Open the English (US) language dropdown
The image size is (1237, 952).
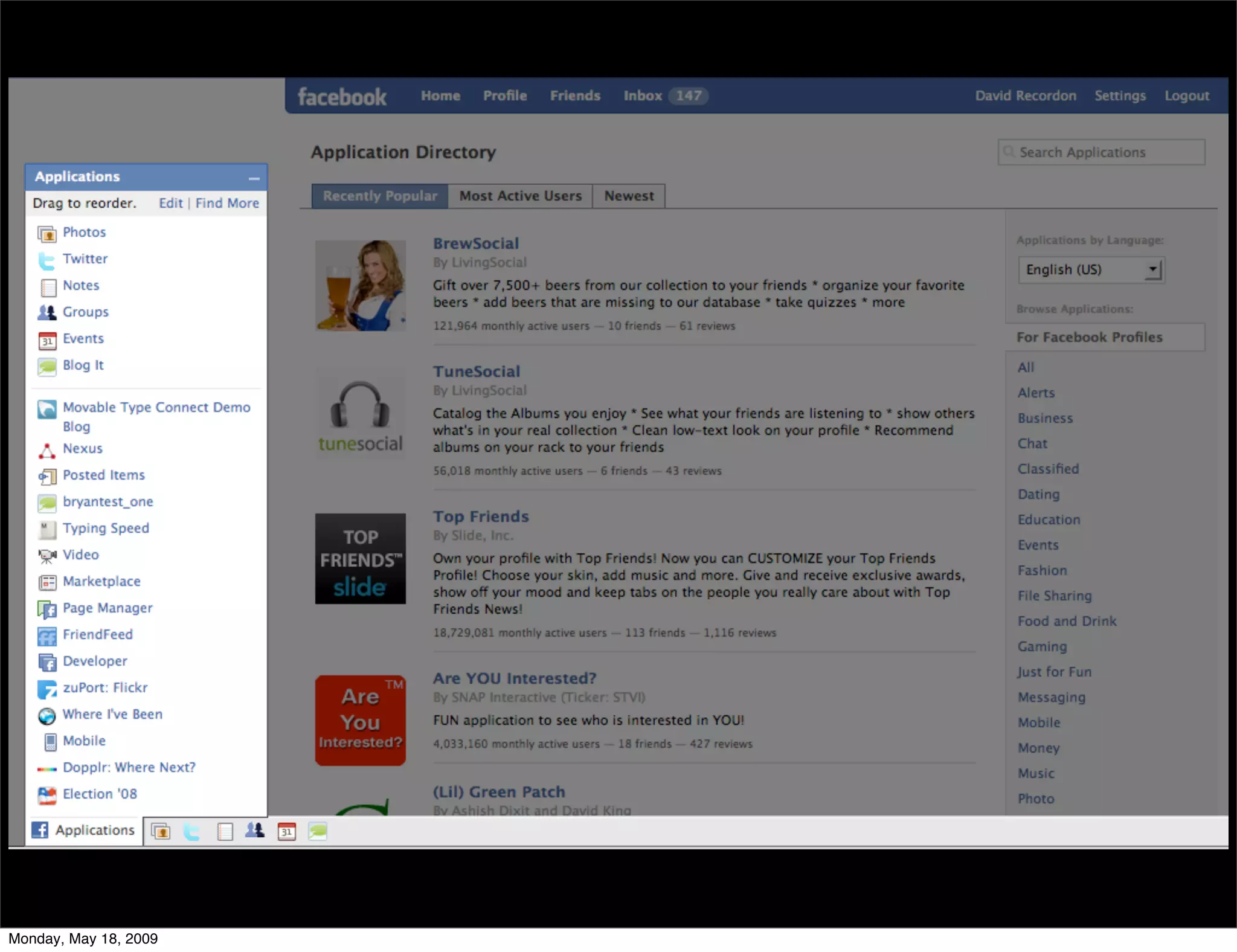(x=1091, y=269)
